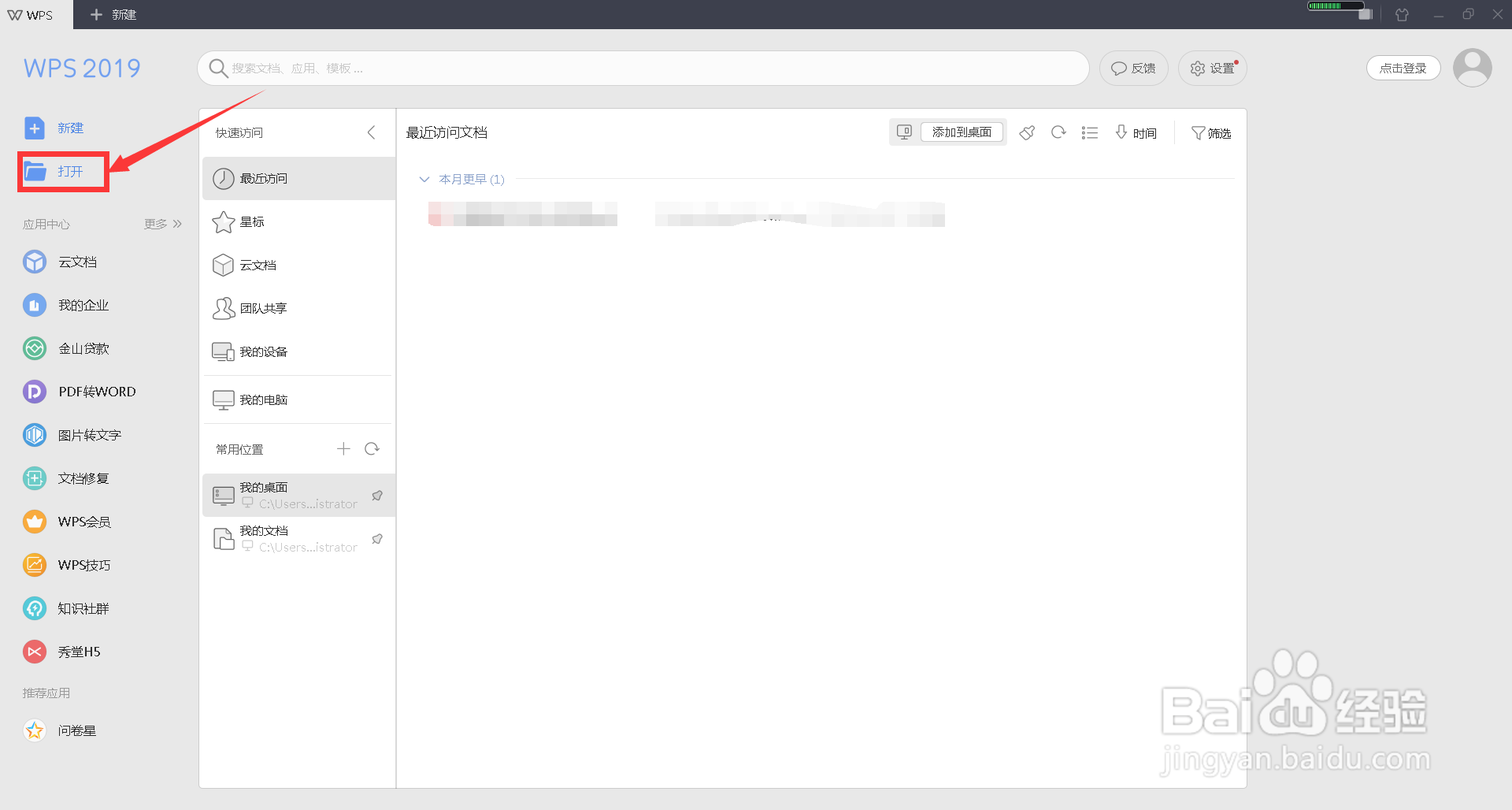Click the search documents field

pos(643,69)
